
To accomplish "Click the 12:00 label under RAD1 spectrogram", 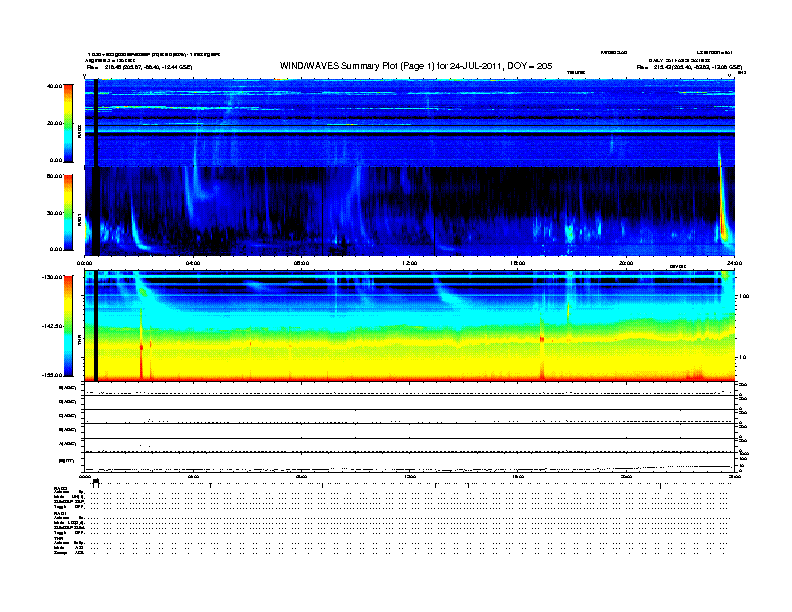I will pos(409,263).
